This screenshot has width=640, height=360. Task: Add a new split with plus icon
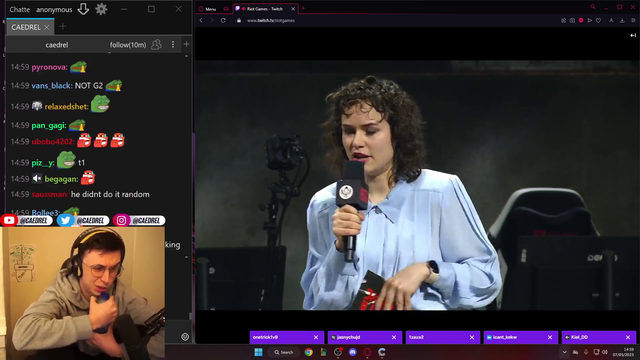click(x=187, y=44)
